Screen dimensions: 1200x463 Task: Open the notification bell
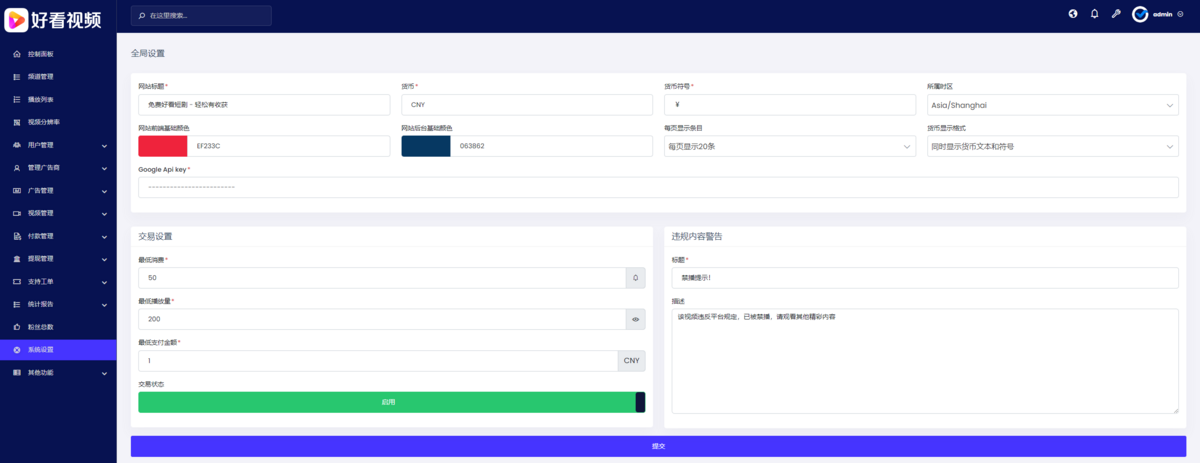1094,14
